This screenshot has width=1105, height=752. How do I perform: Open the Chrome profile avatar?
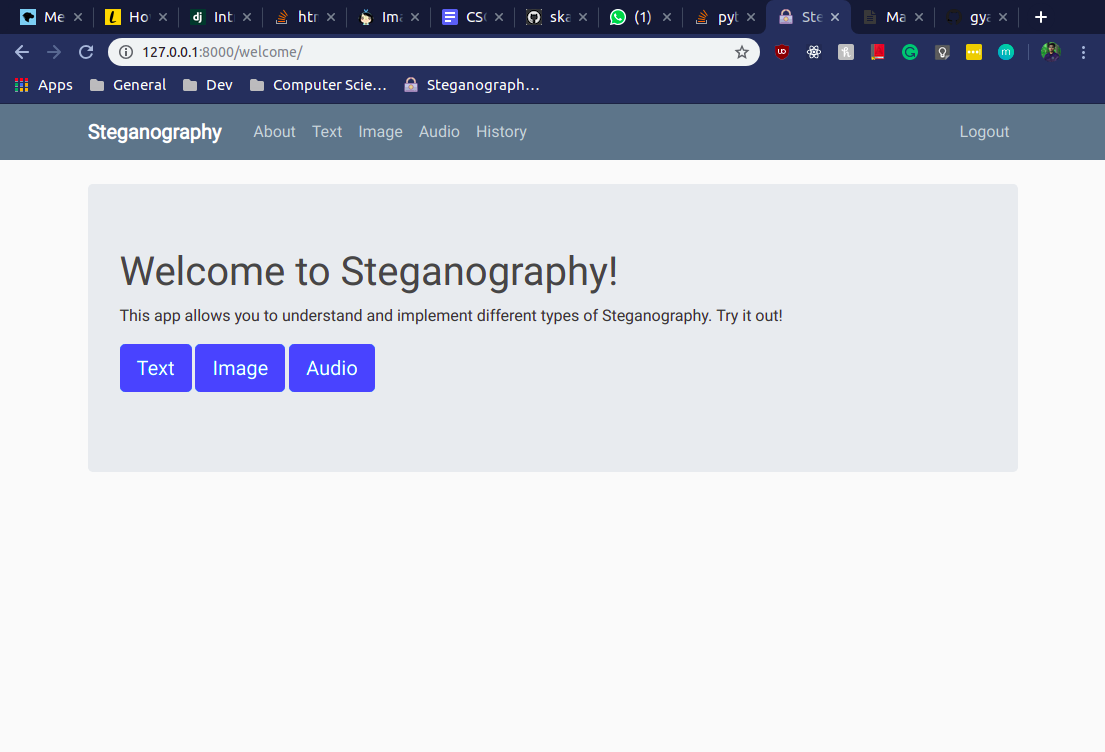tap(1050, 51)
